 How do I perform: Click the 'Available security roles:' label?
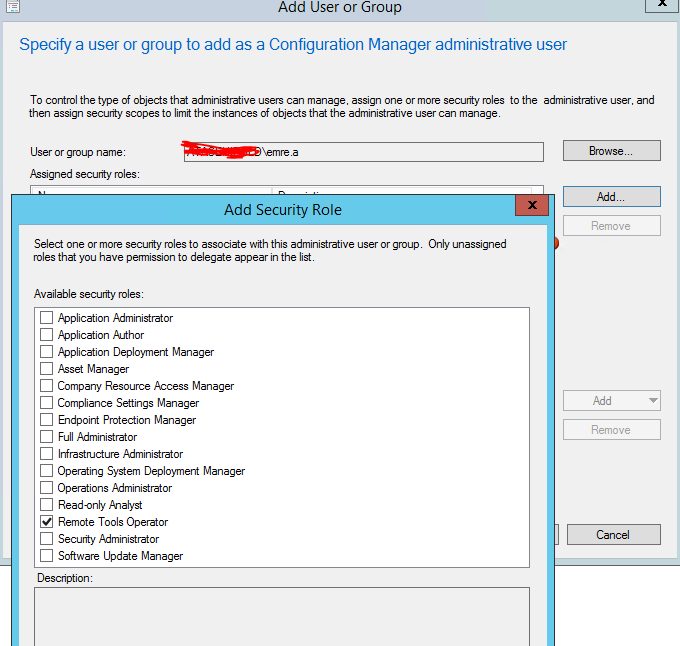(89, 294)
